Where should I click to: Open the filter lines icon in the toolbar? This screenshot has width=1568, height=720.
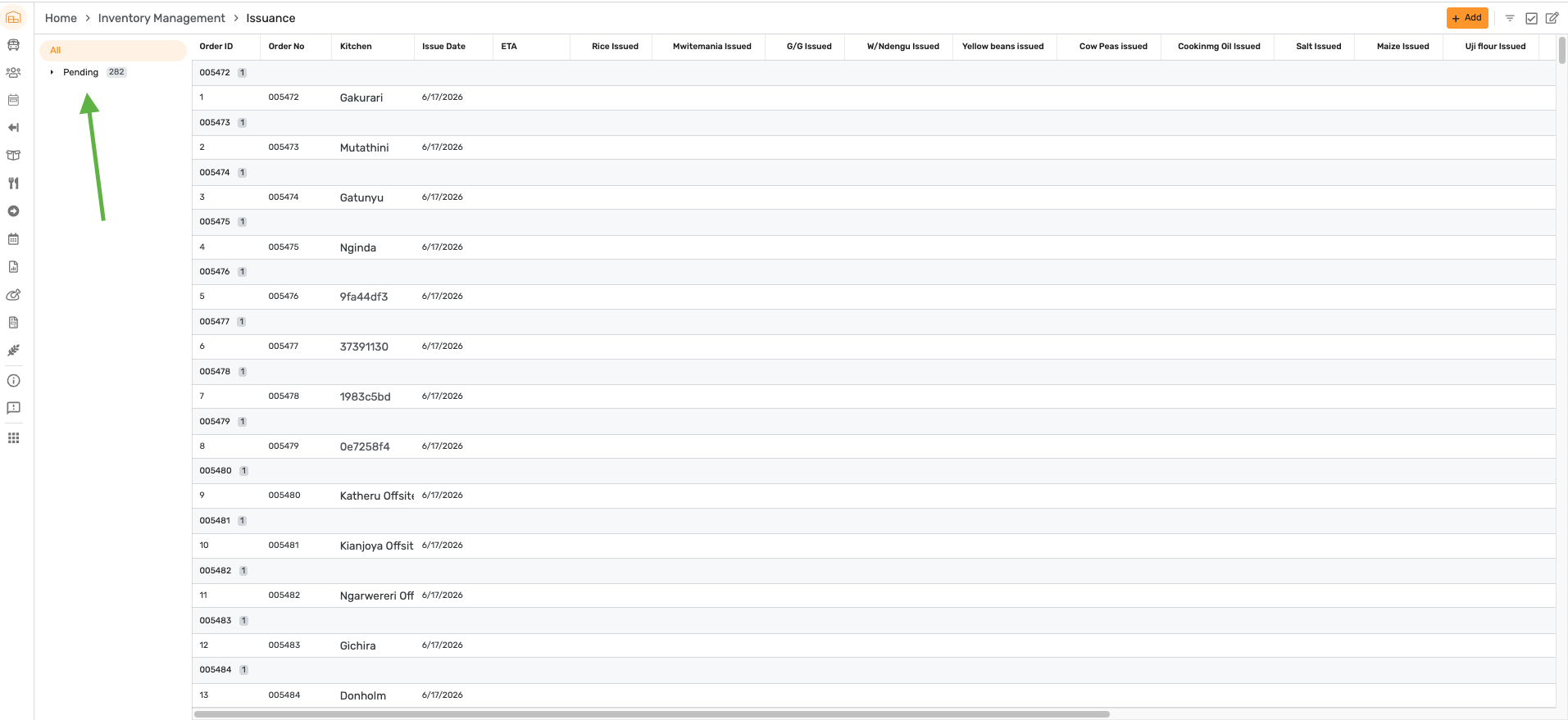click(x=1510, y=18)
